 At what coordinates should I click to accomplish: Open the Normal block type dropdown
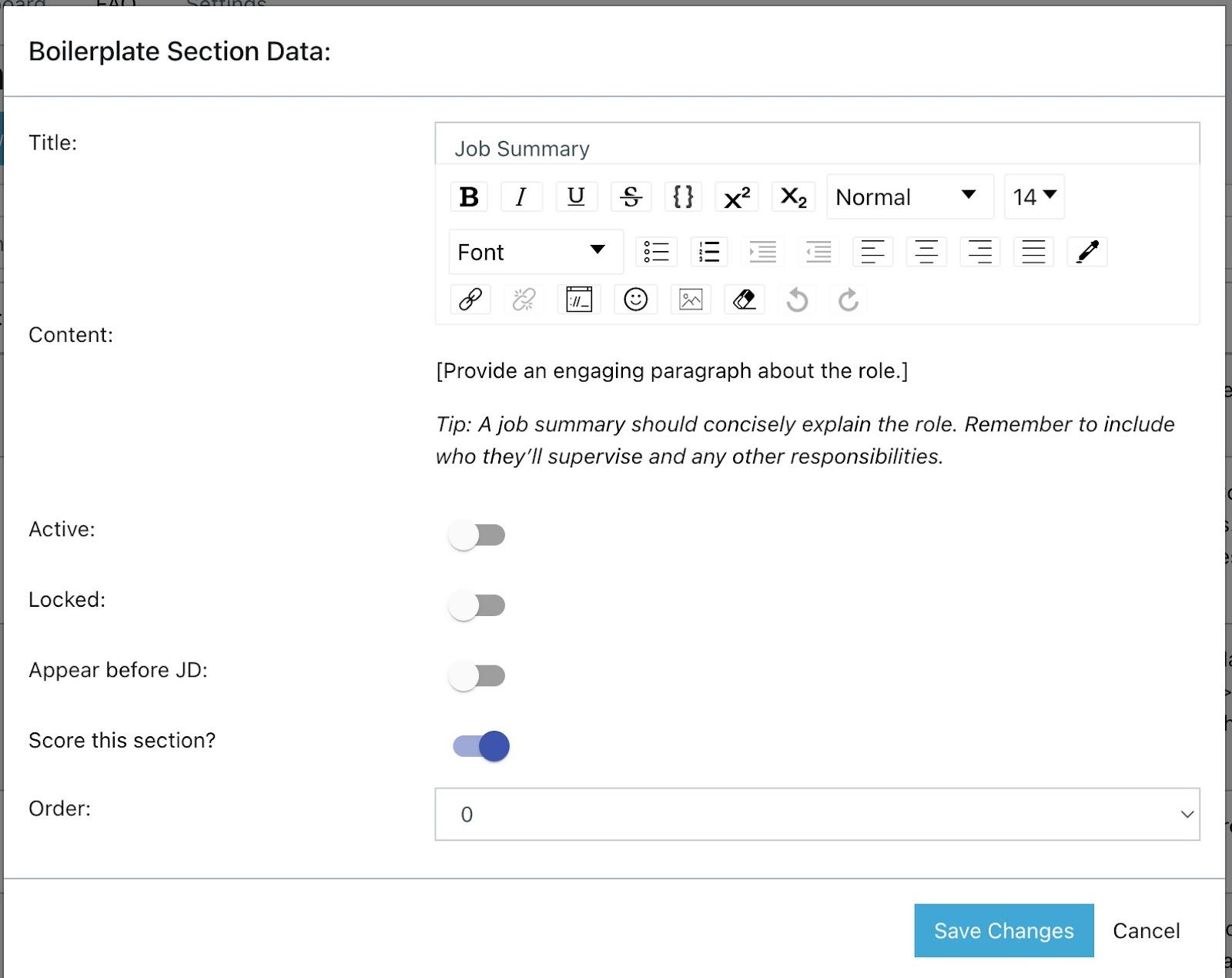(909, 197)
